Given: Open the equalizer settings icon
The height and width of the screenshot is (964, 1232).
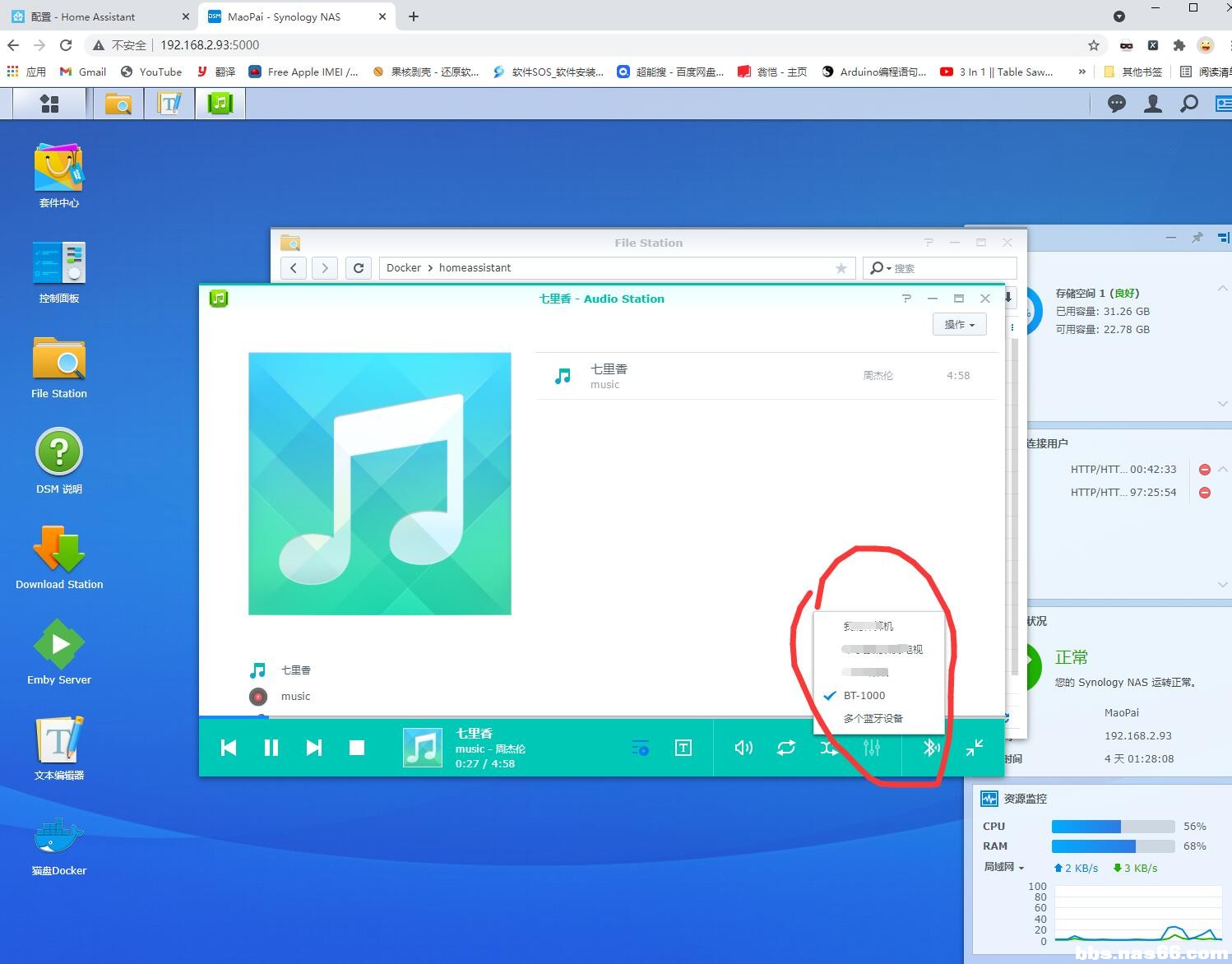Looking at the screenshot, I should (x=872, y=748).
